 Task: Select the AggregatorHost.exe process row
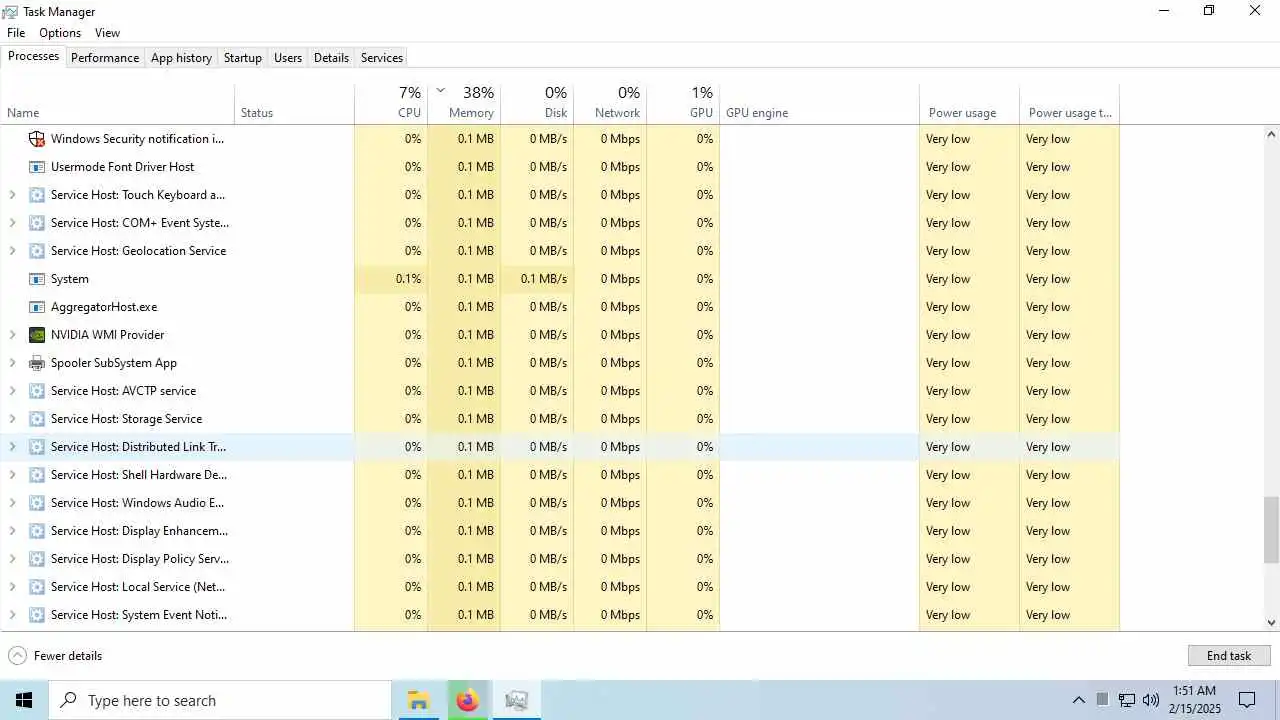[559, 307]
